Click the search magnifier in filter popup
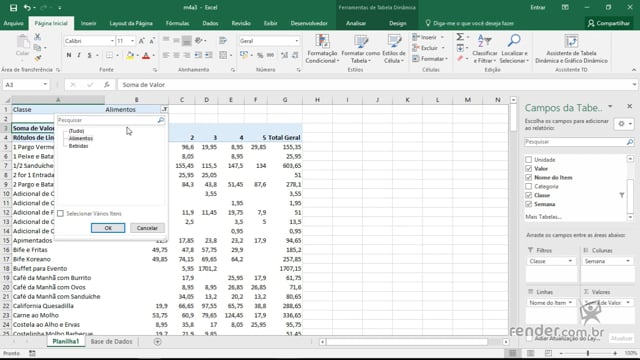640x360 pixels. click(x=161, y=120)
